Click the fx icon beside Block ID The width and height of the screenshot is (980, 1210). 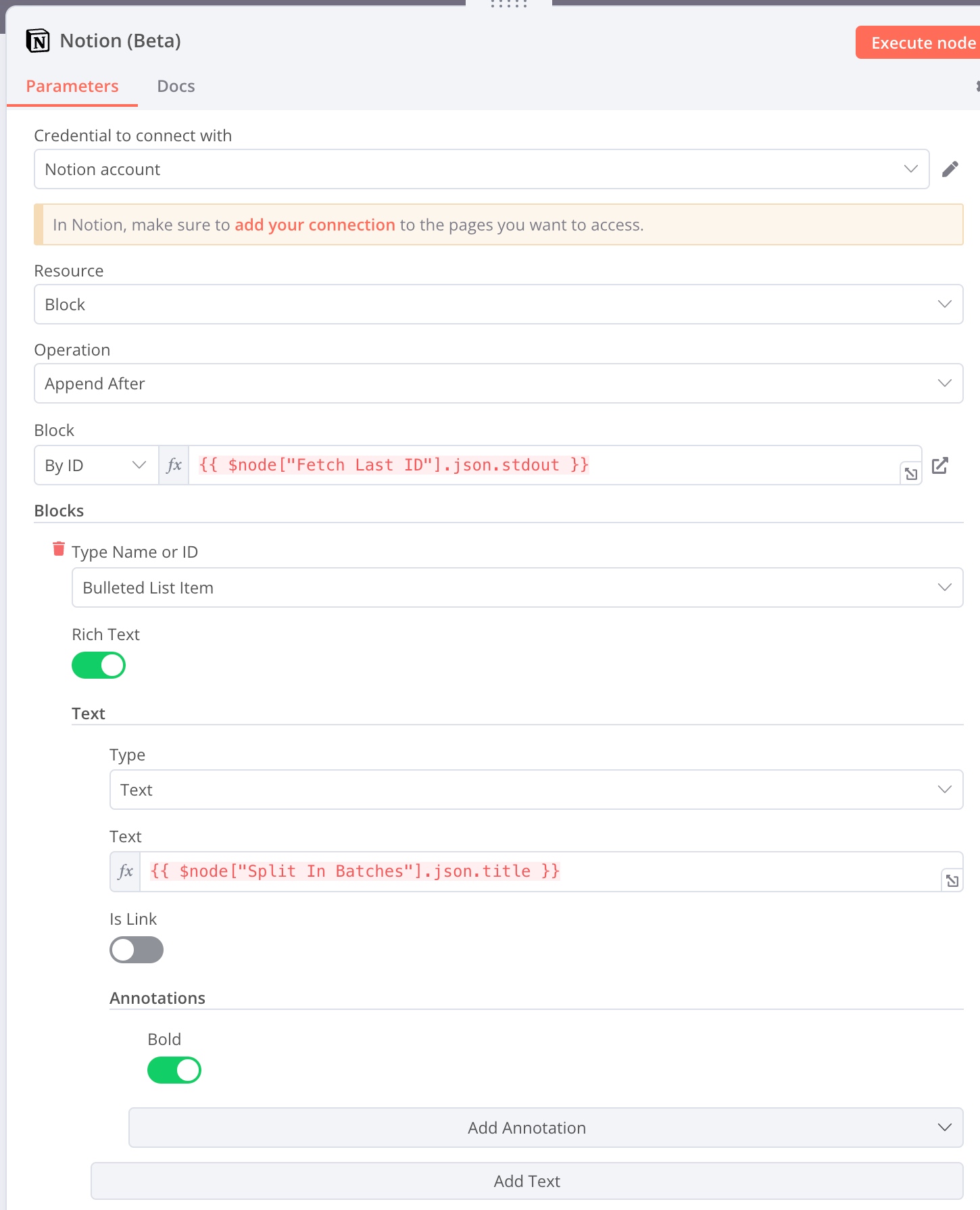[x=174, y=465]
